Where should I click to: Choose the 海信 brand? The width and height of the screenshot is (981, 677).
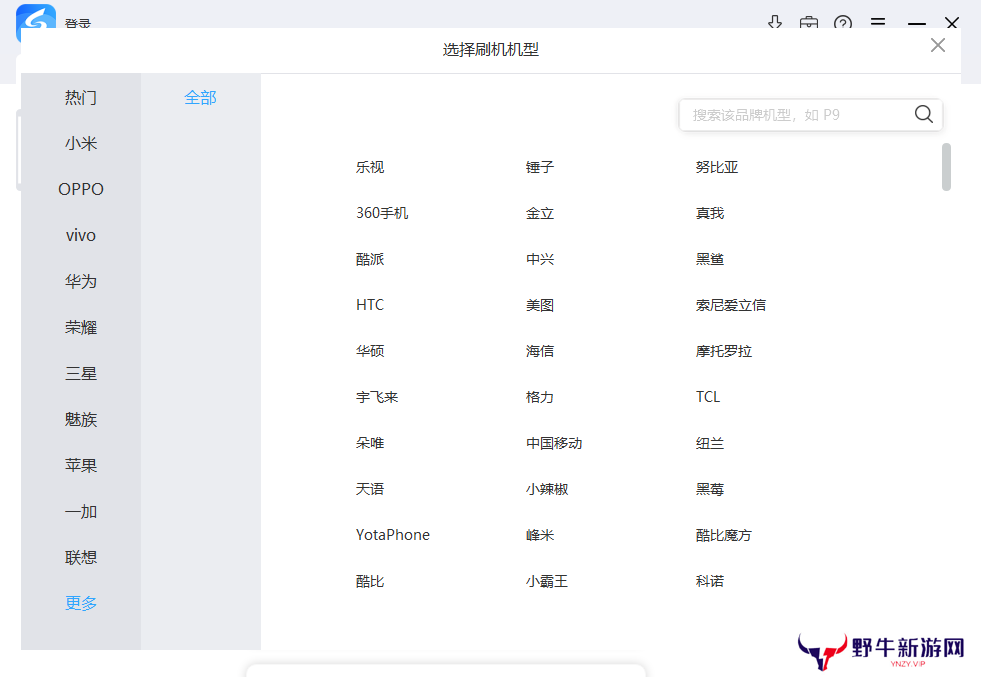539,351
